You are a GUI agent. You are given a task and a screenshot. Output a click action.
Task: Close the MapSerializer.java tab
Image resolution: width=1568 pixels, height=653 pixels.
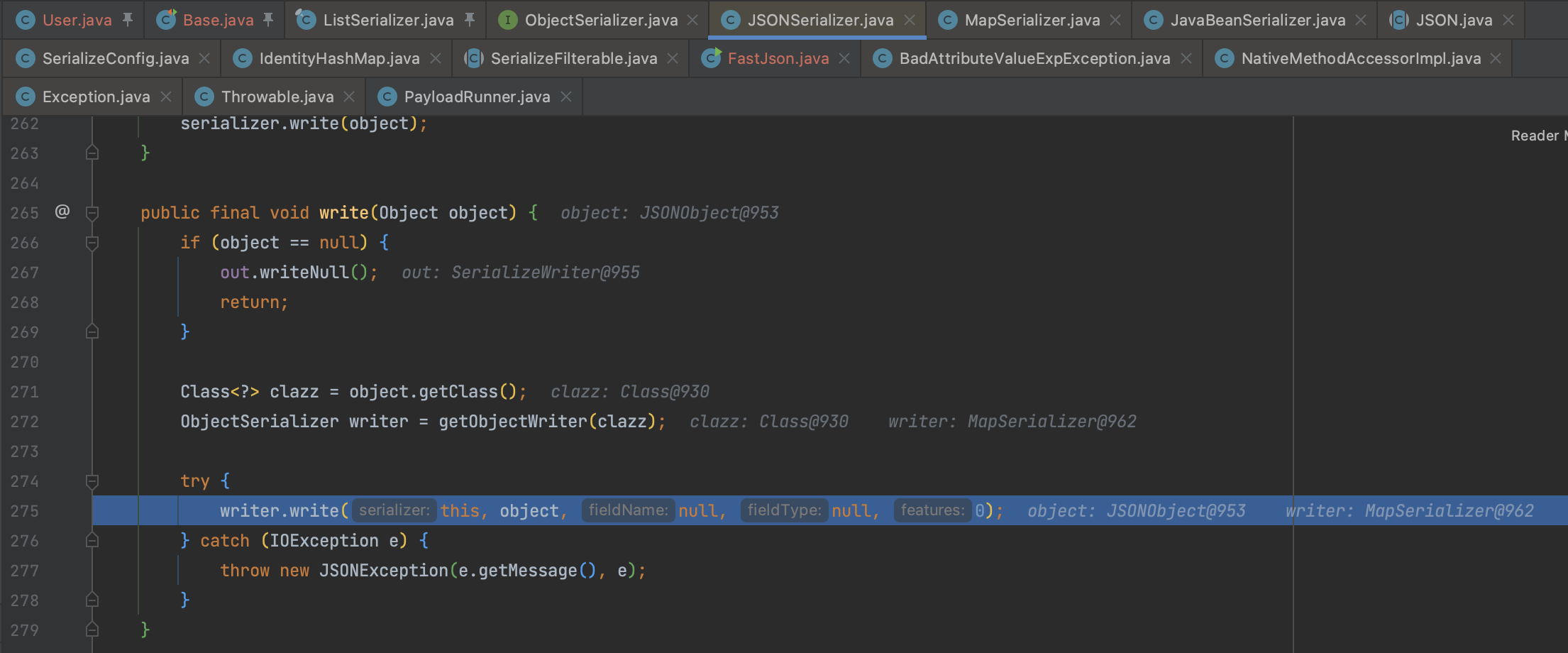click(1115, 20)
